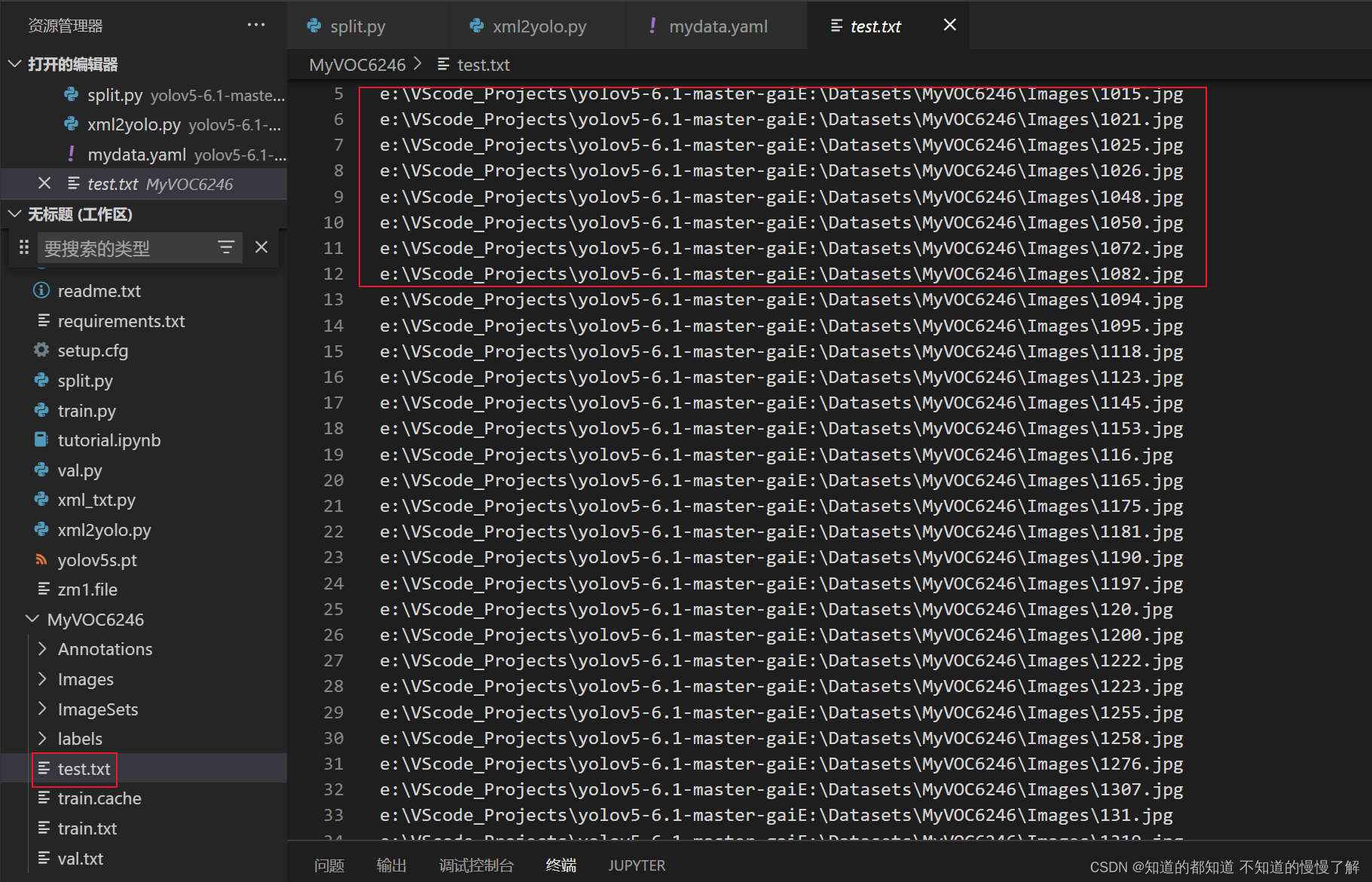Screen dimensions: 1372x882
Task: Open readme.txt from file tree
Action: click(99, 290)
